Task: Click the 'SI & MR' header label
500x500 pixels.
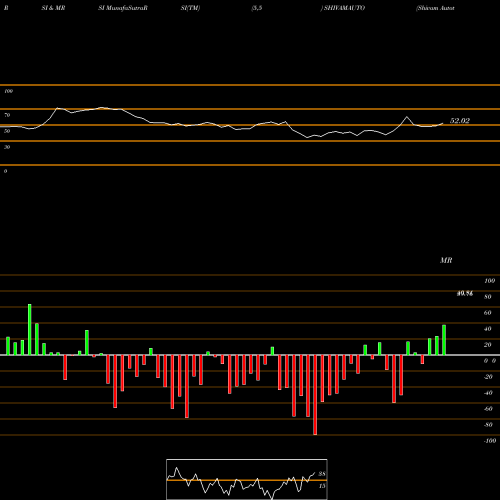Action: click(53, 8)
